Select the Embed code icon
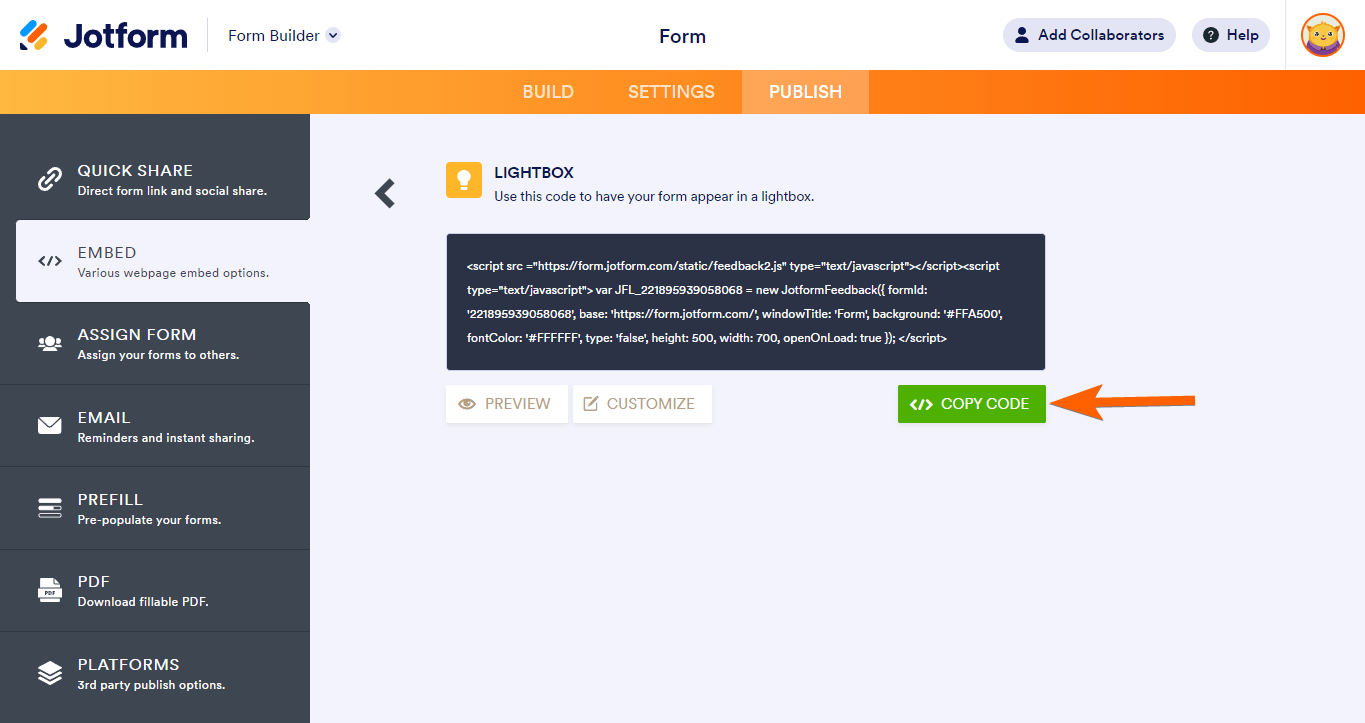The image size is (1365, 723). click(50, 261)
